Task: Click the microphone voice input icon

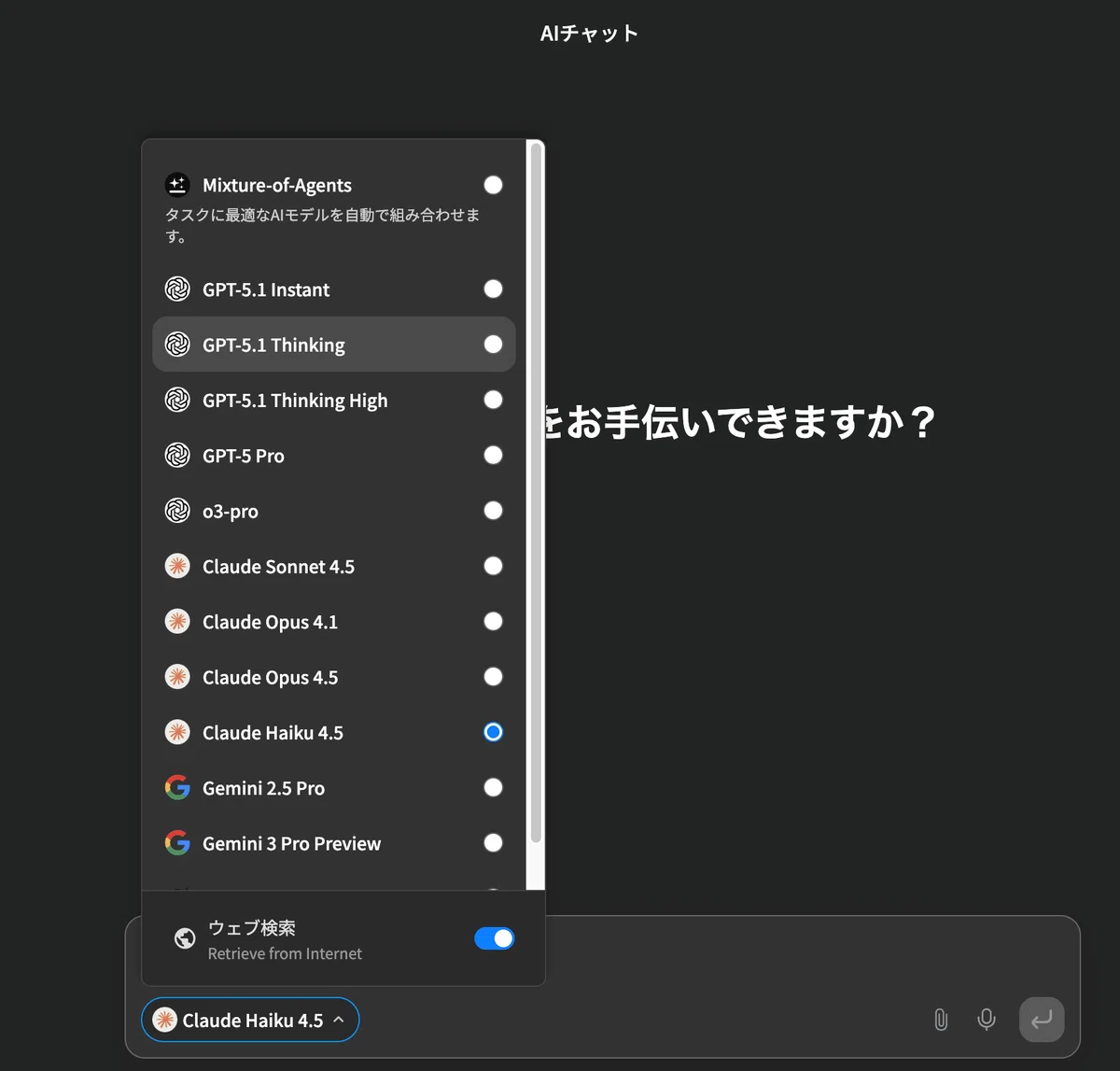Action: (x=986, y=1020)
